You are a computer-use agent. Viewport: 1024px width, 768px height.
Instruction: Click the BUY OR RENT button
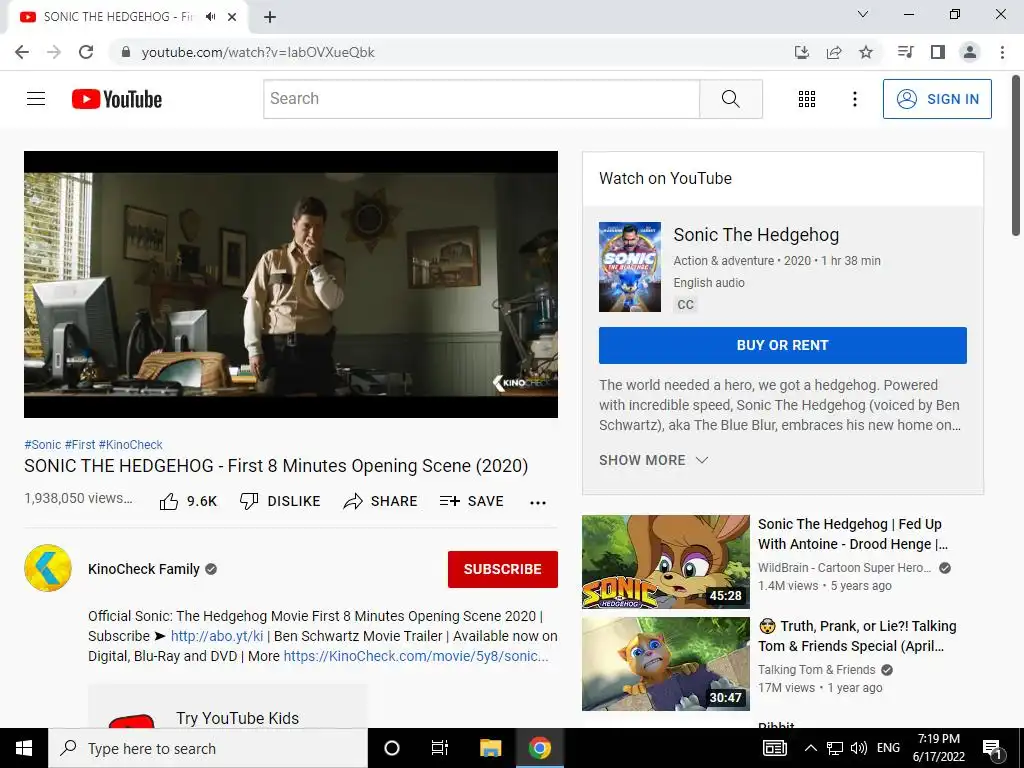tap(782, 345)
